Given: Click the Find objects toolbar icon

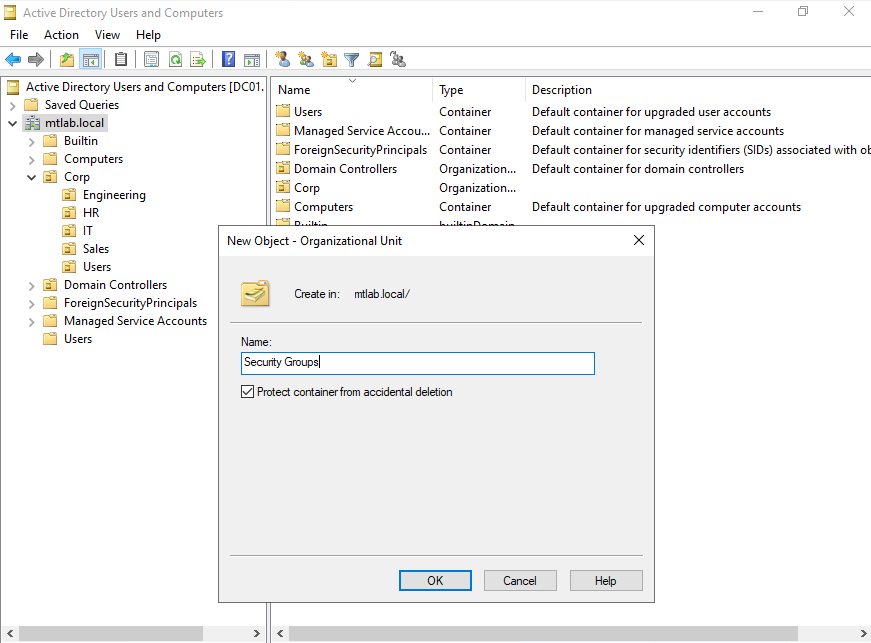Looking at the screenshot, I should (375, 59).
